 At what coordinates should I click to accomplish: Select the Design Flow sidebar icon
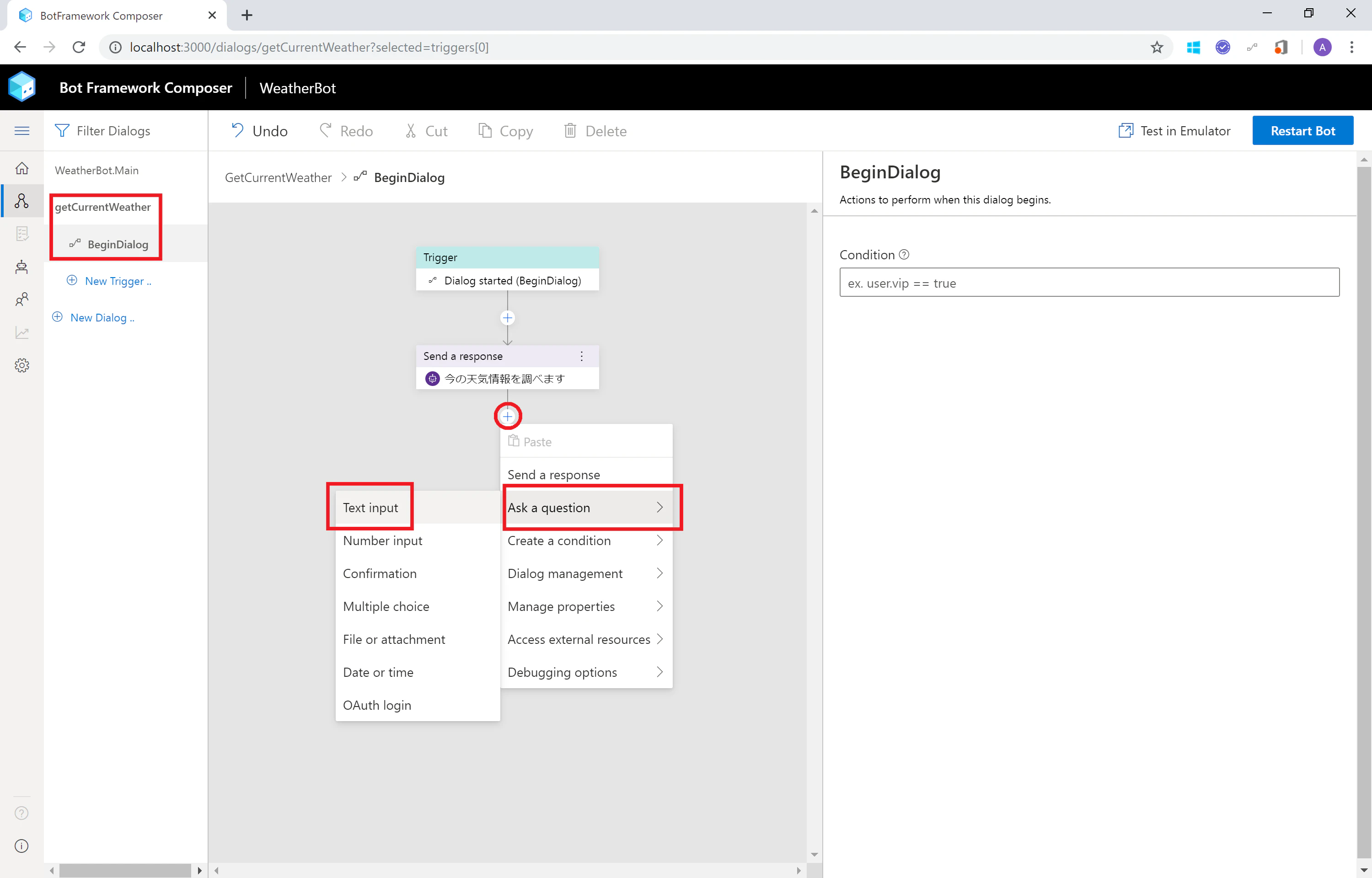21,201
